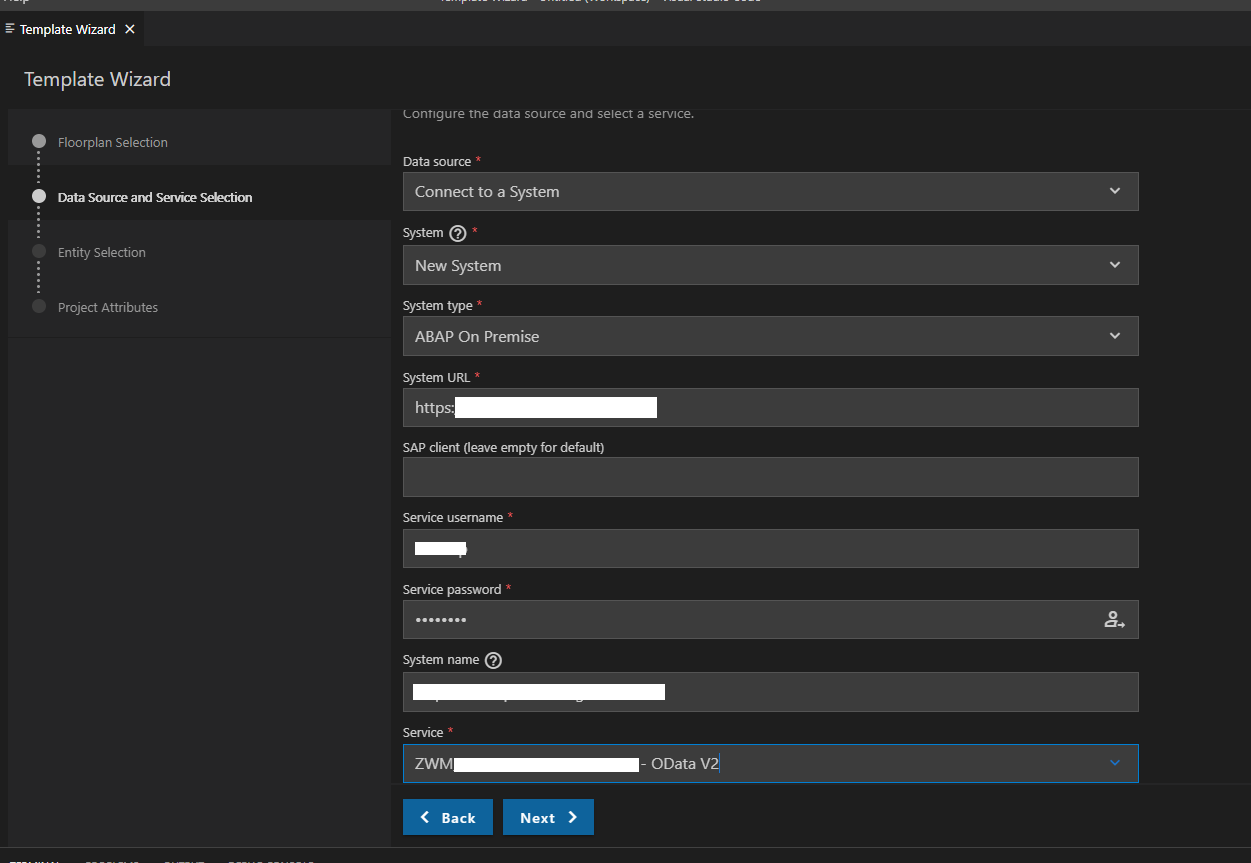
Task: Click Next to continue the wizard
Action: pos(548,818)
